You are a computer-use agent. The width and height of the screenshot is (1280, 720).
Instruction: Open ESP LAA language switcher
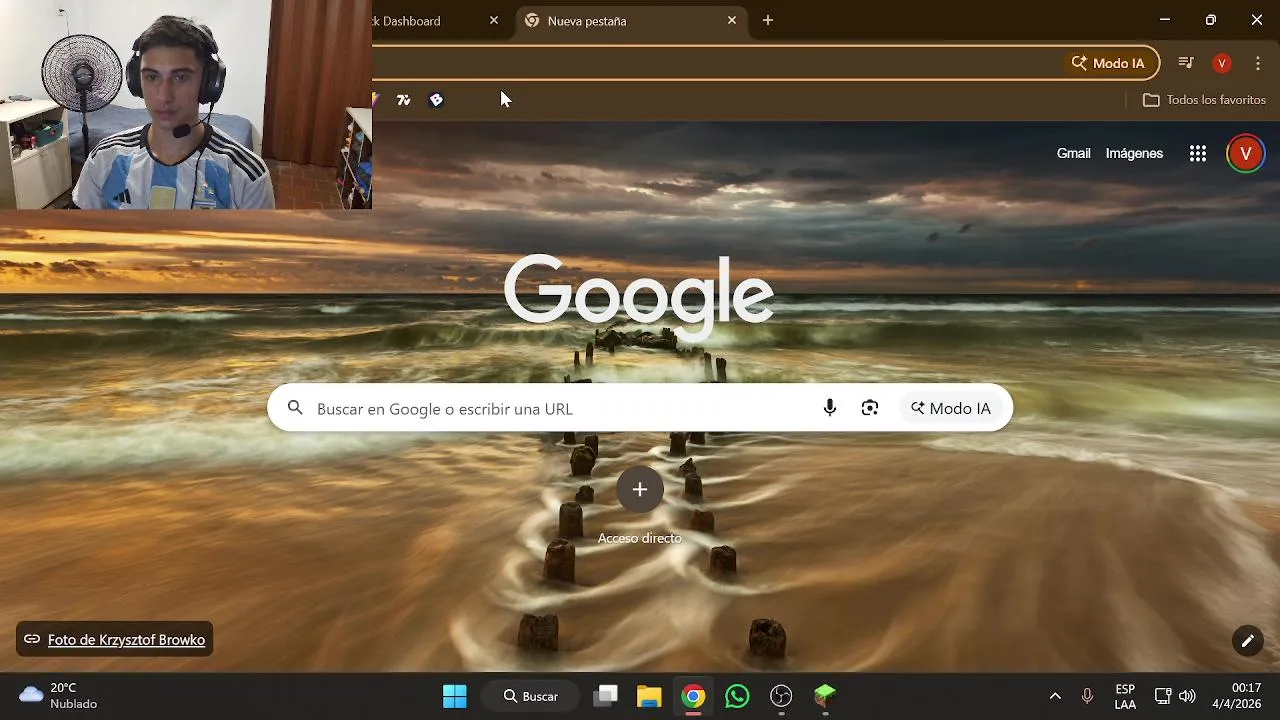1125,696
